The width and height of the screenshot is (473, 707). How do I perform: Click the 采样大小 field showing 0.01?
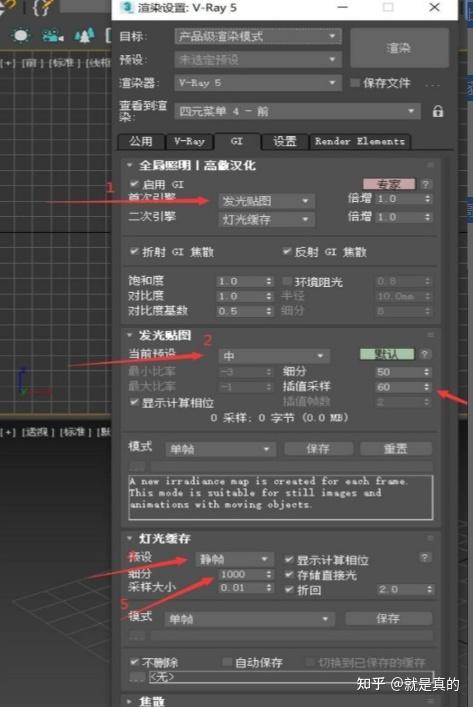click(x=242, y=588)
